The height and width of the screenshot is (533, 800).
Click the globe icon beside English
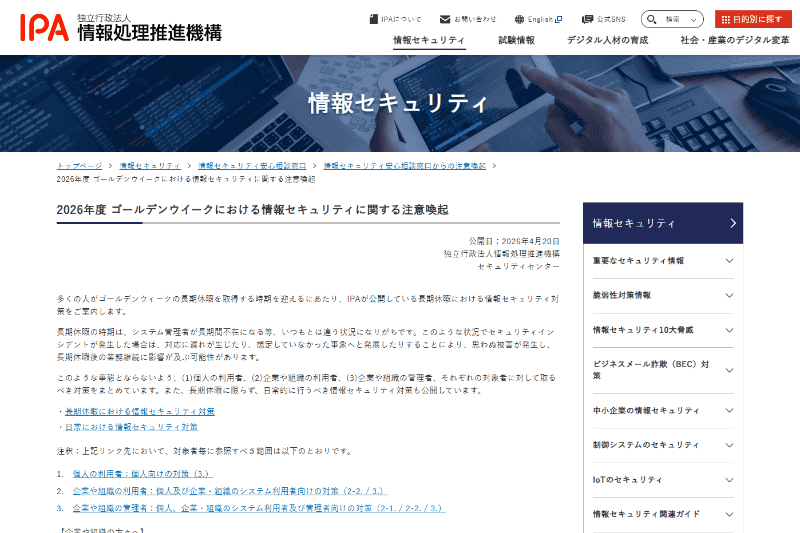[519, 19]
